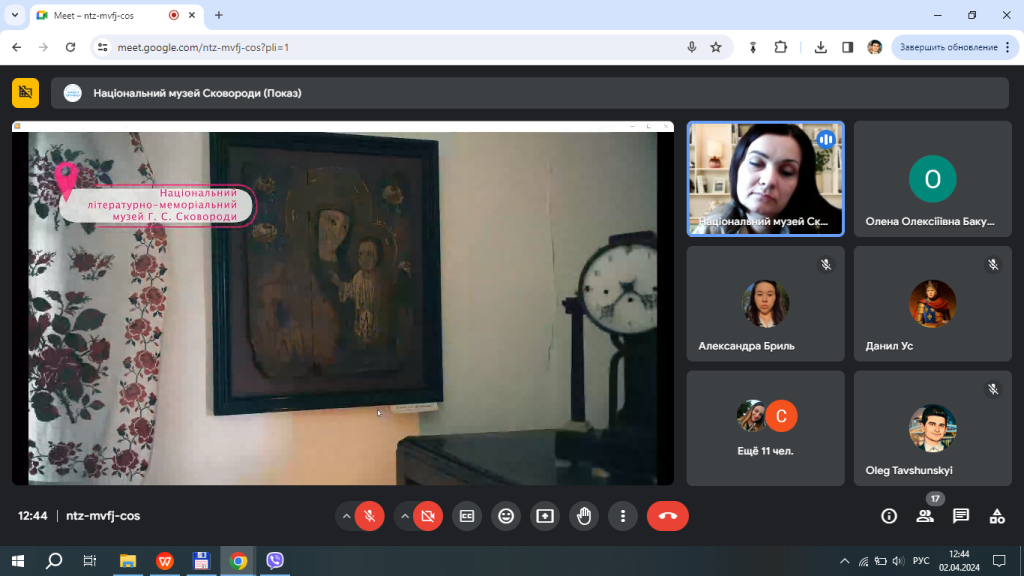This screenshot has height=576, width=1024.
Task: Toggle closed captions button
Action: [467, 516]
